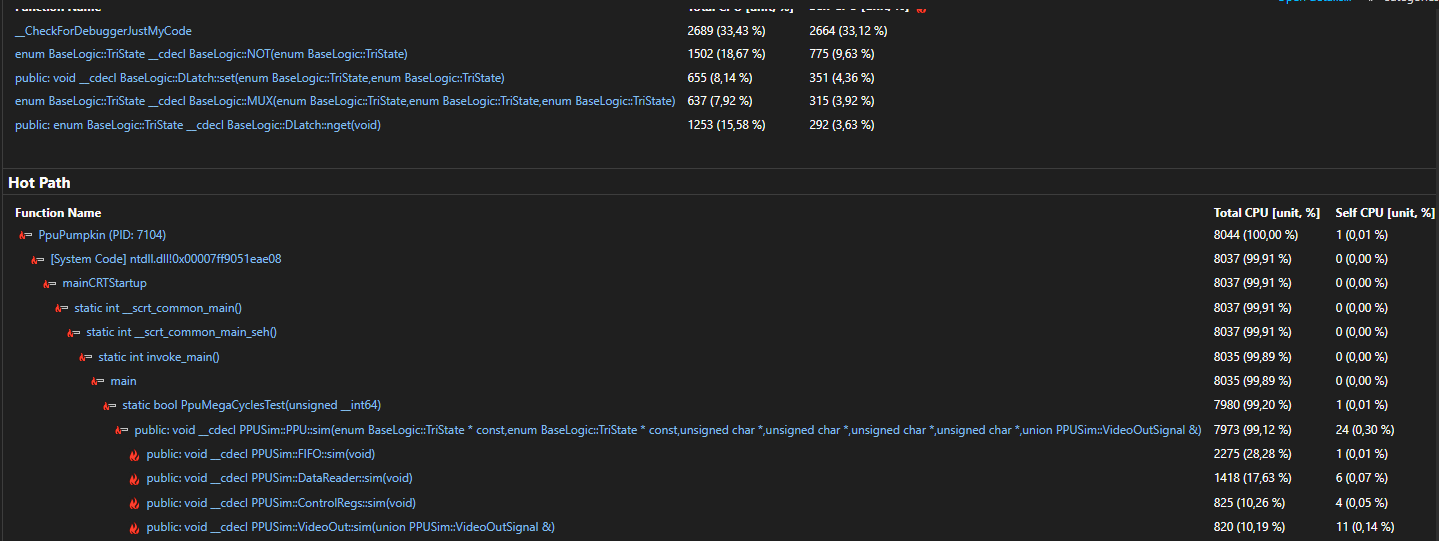Select static int invoke_main()

point(159,357)
